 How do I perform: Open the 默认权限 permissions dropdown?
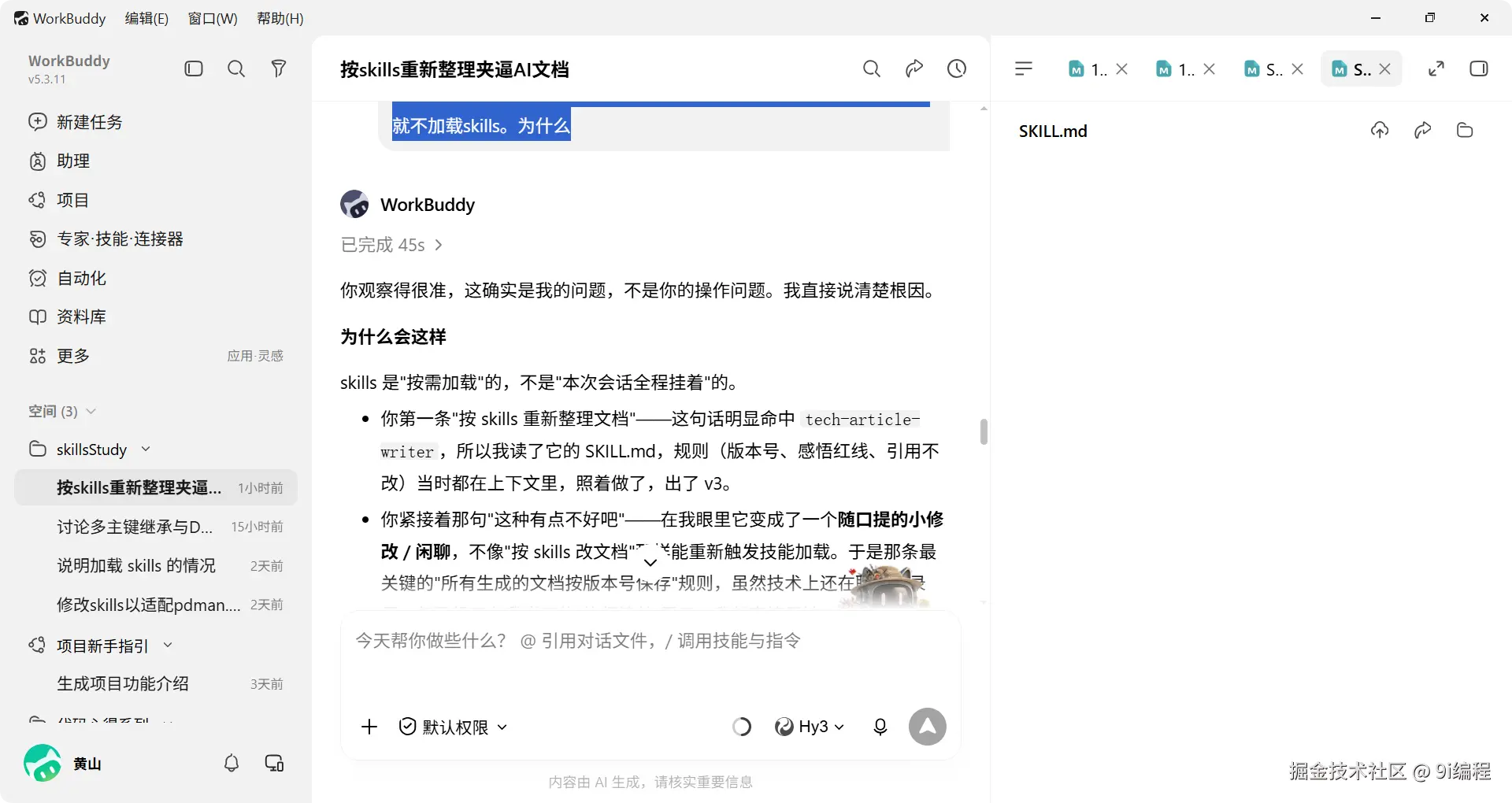[453, 727]
